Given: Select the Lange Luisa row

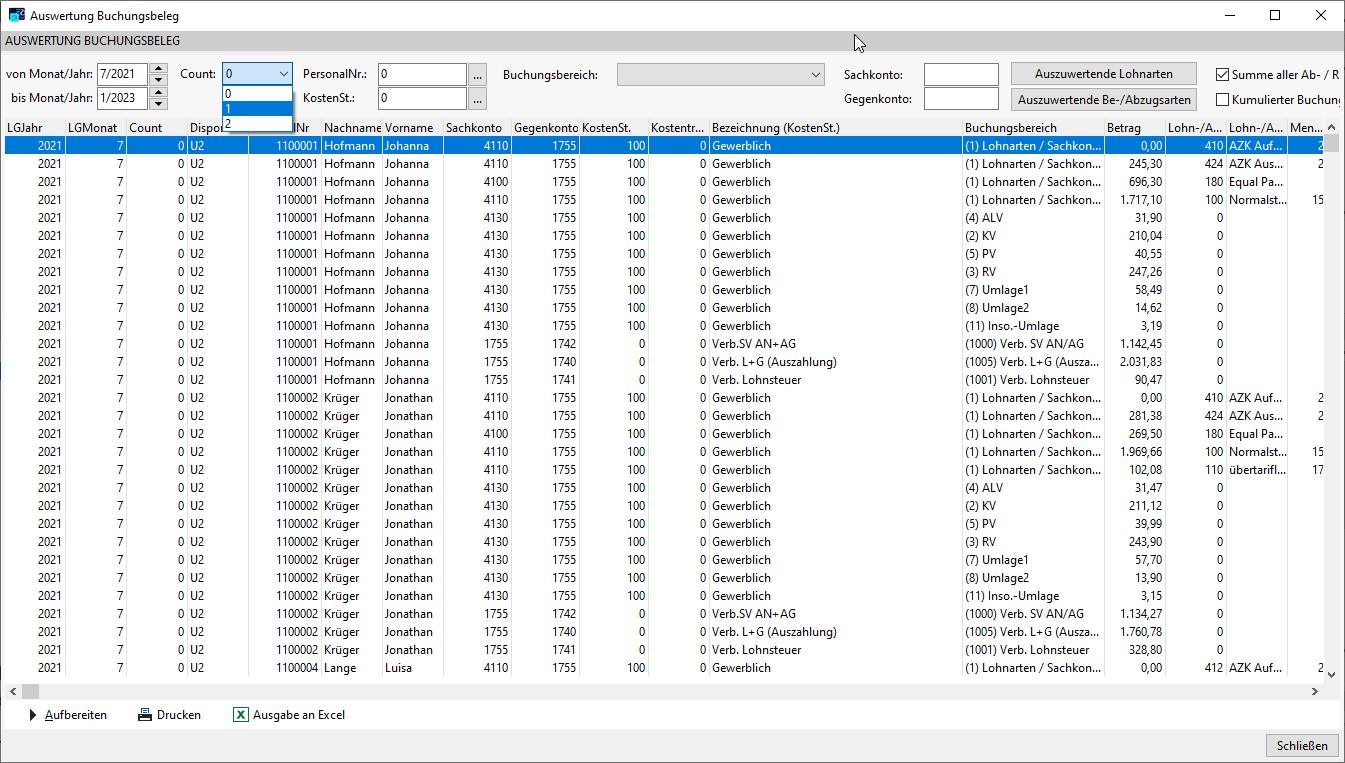Looking at the screenshot, I should [x=664, y=668].
